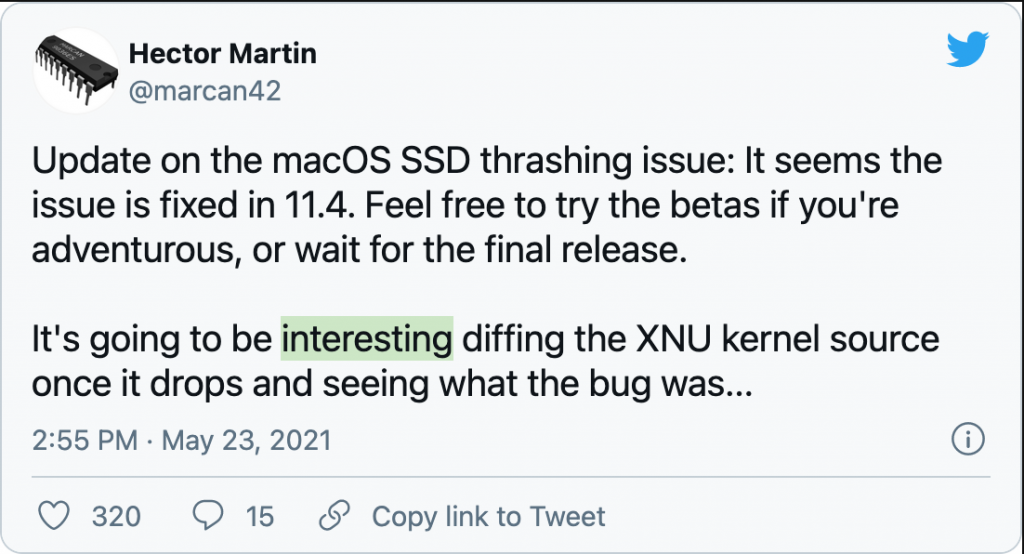The height and width of the screenshot is (554, 1024).
Task: Click the XNU kernel source sentence
Action: pyautogui.click(x=485, y=361)
